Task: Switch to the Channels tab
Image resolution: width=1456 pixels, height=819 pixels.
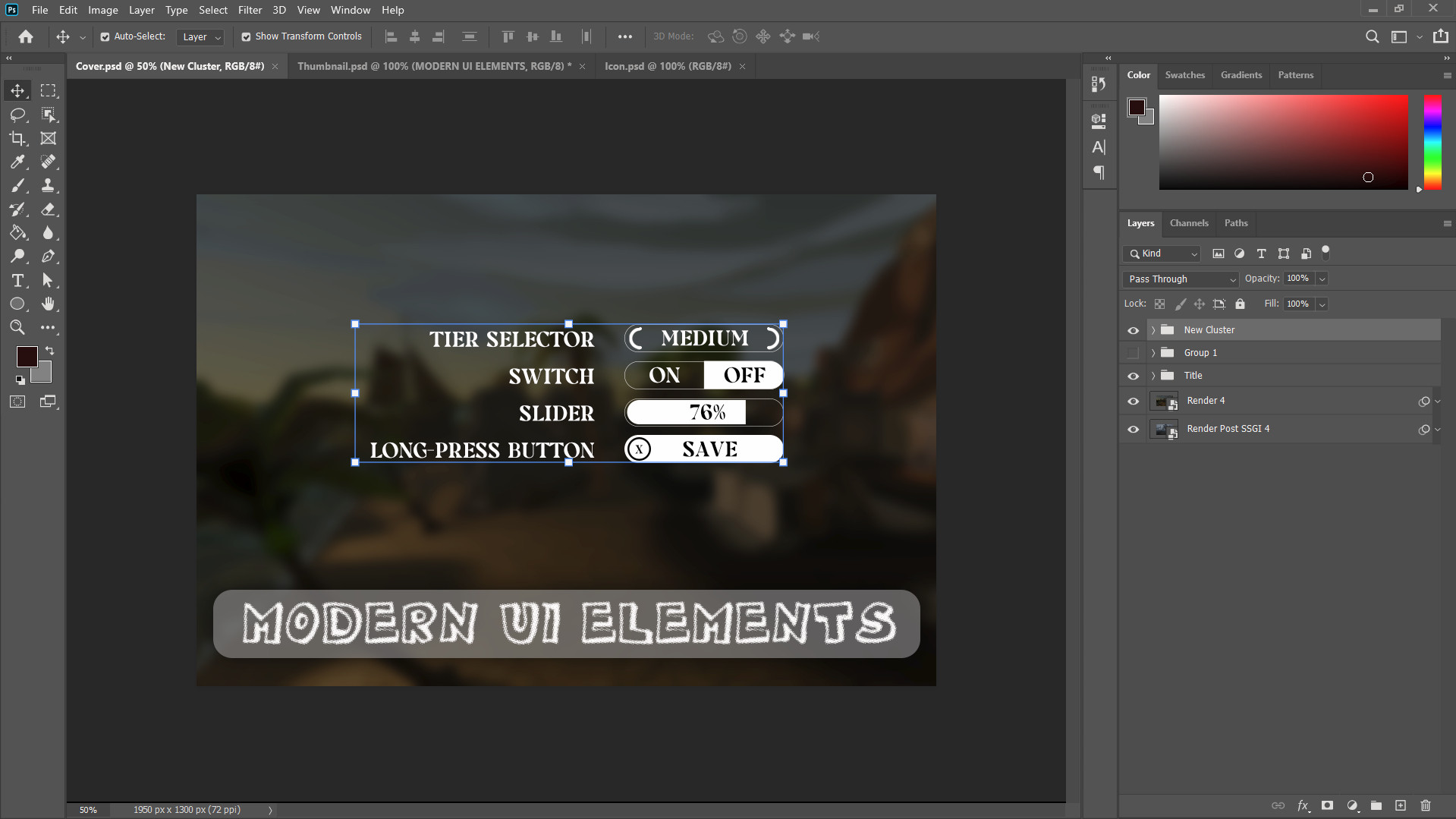Action: pos(1189,223)
